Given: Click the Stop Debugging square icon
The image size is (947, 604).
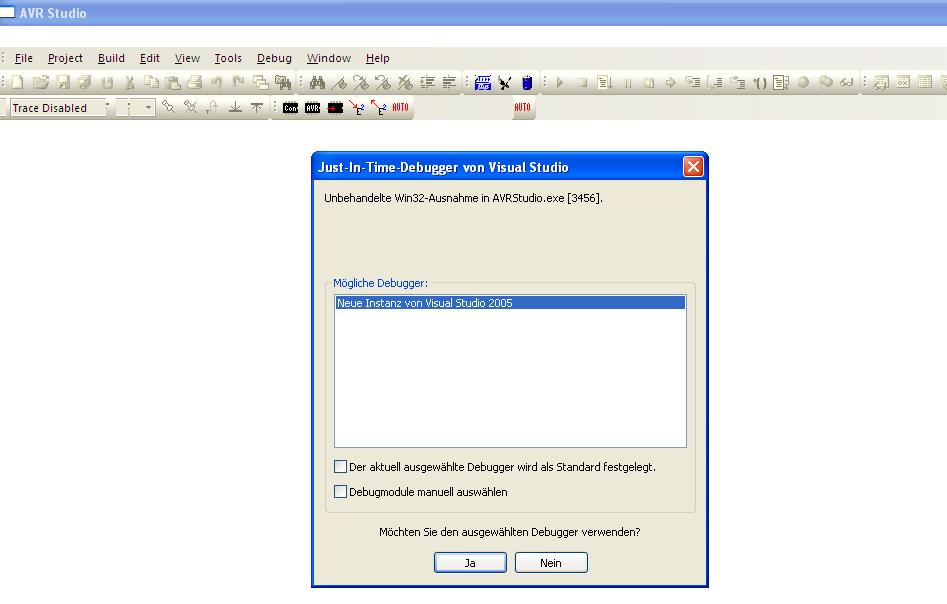Looking at the screenshot, I should pyautogui.click(x=582, y=82).
